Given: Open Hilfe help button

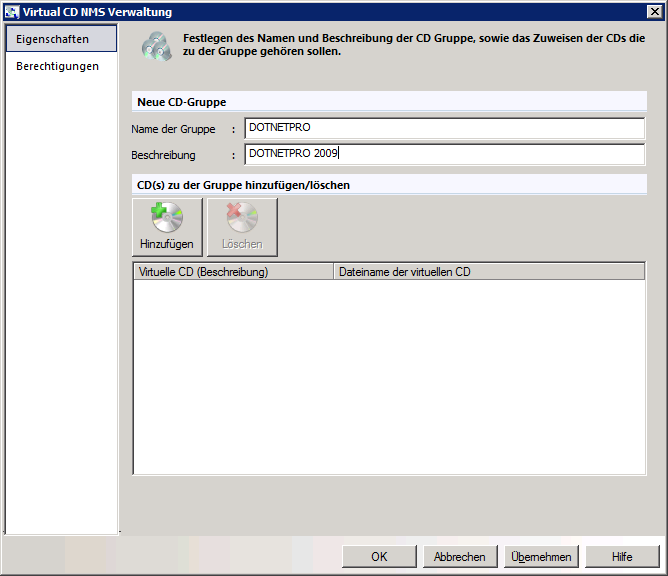Looking at the screenshot, I should click(622, 556).
